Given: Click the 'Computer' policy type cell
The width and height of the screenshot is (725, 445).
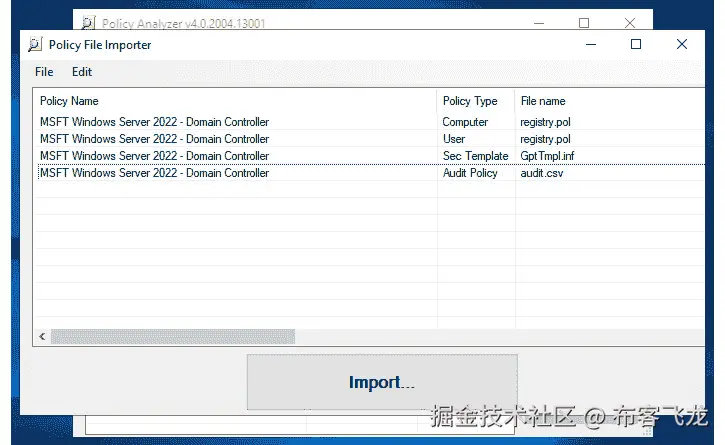Looking at the screenshot, I should point(465,122).
